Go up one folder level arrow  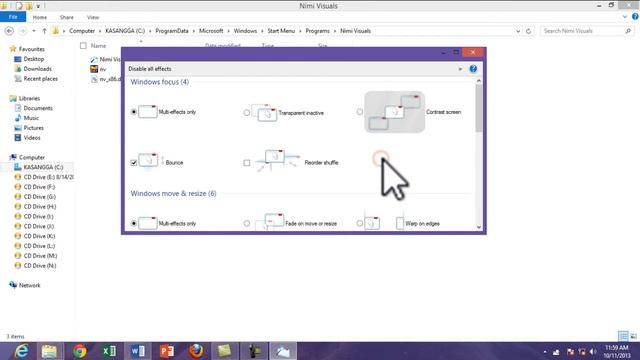[44, 31]
